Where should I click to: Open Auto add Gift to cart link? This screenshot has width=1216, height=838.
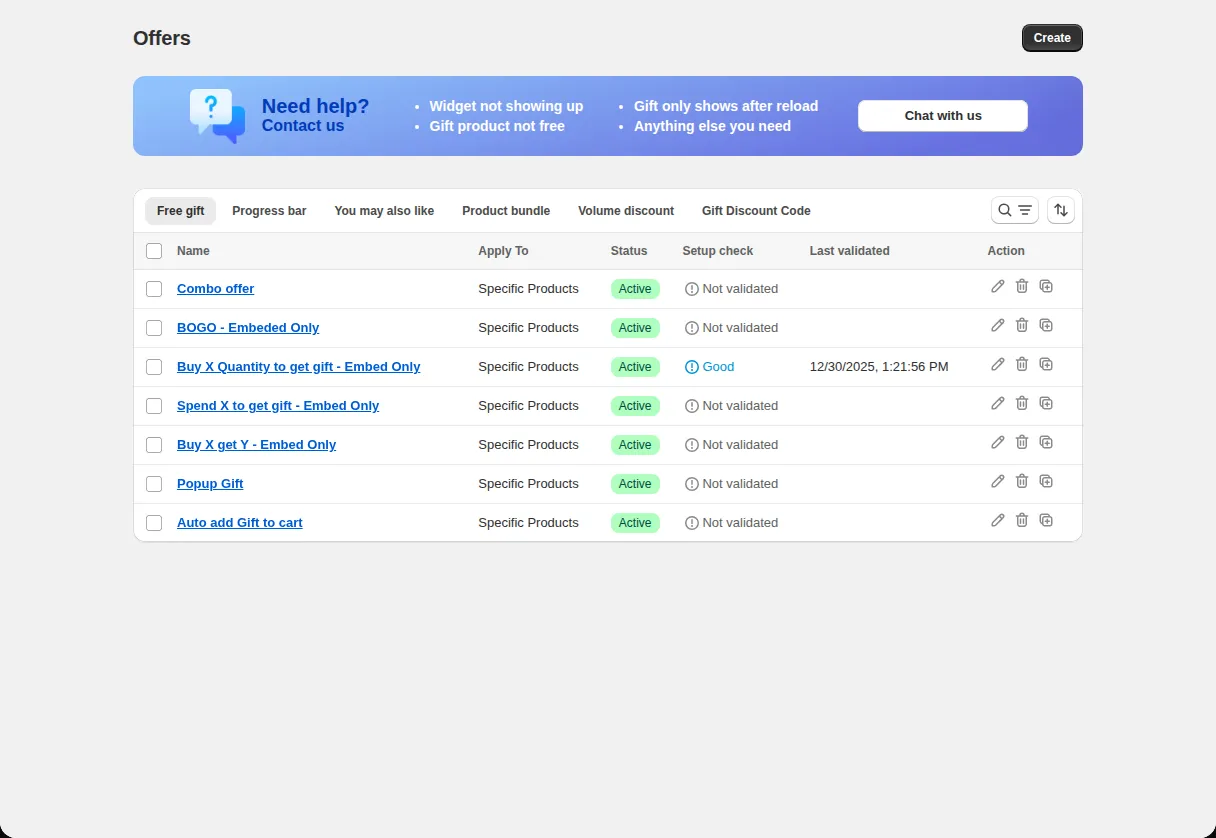(239, 523)
